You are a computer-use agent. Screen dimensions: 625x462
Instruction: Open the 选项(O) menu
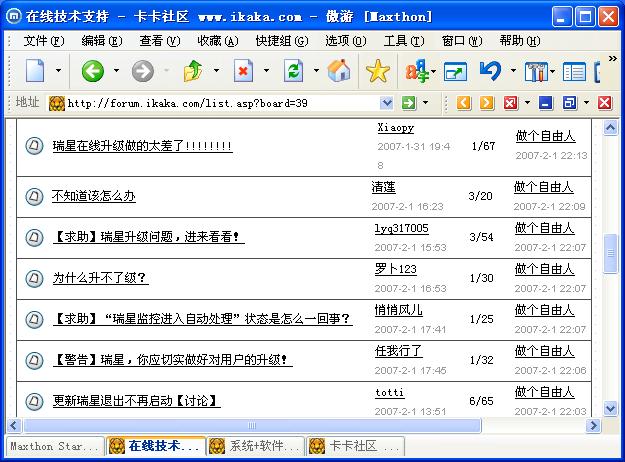346,41
